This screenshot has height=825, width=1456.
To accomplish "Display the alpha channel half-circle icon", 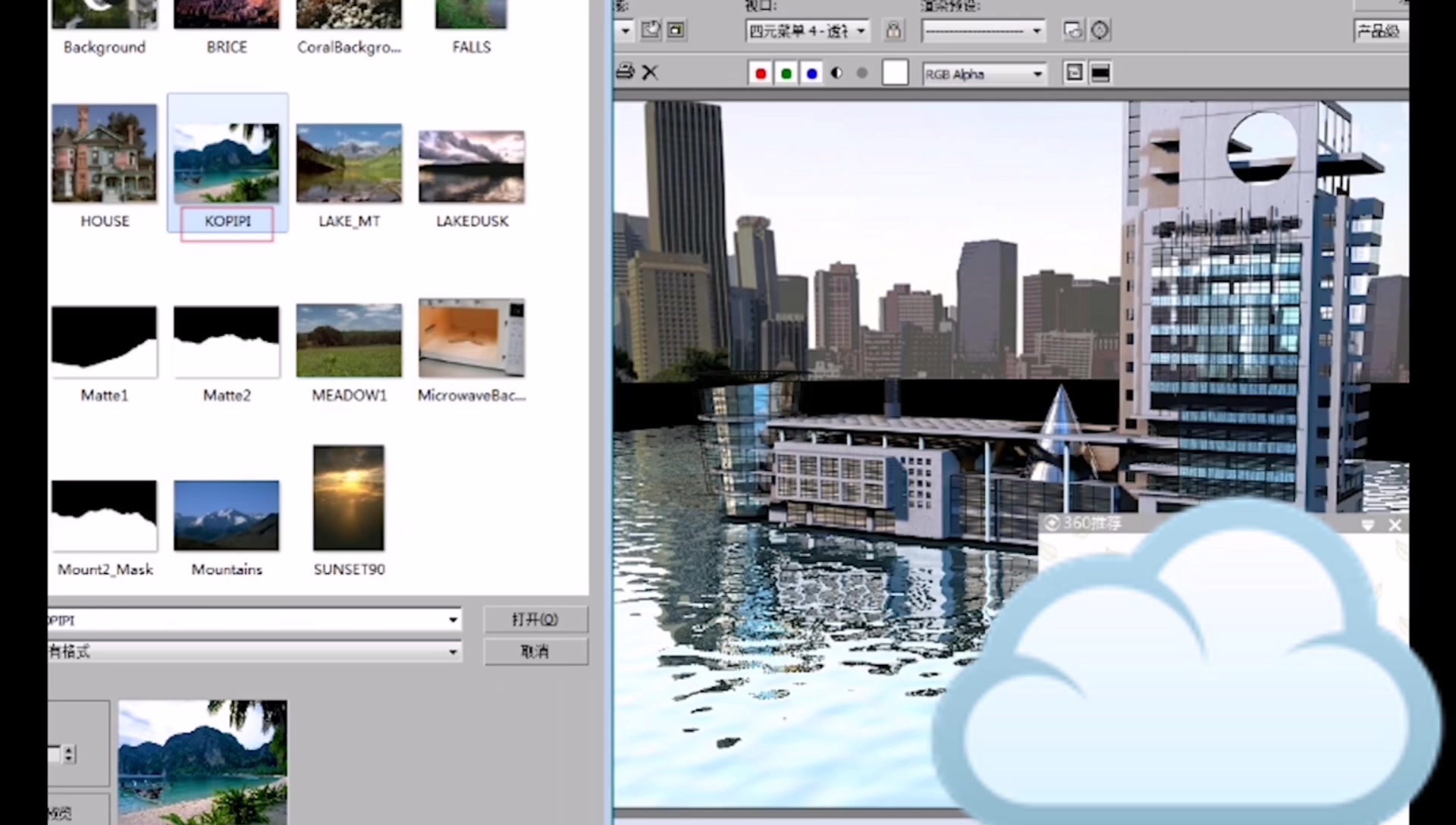I will 836,74.
